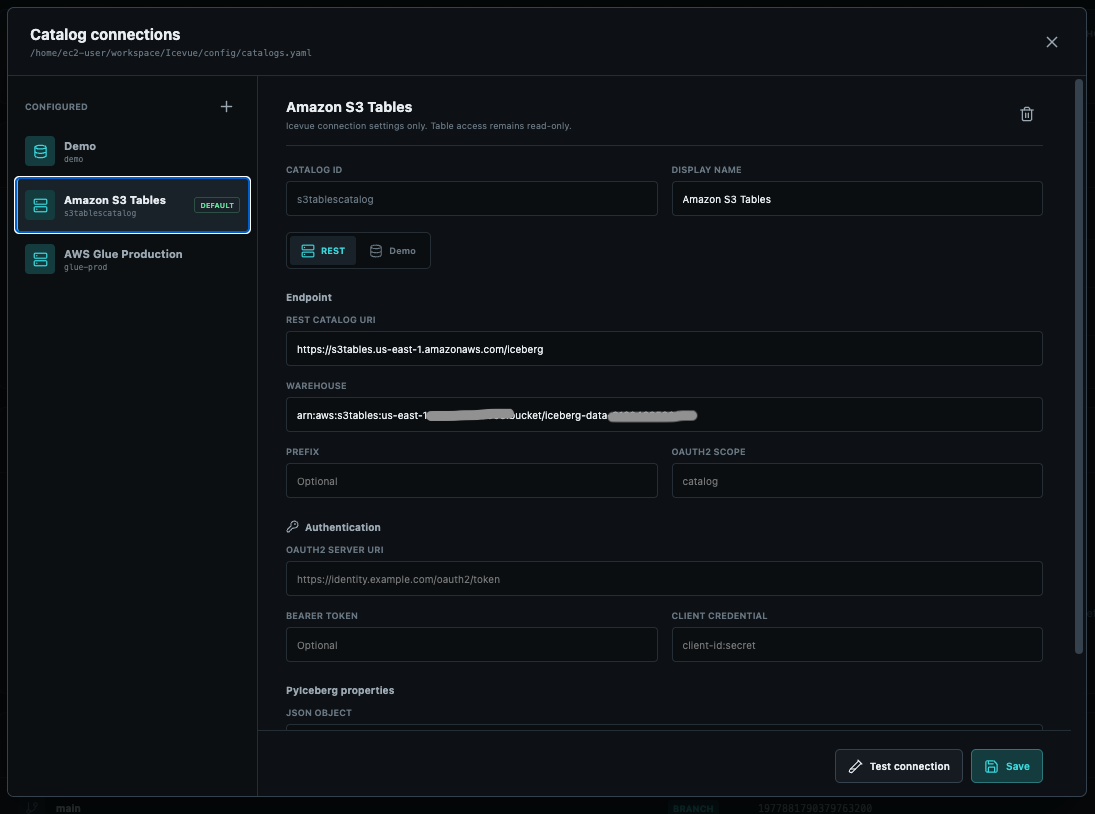Focus the OAuth2 Server URI field
Screen dimensions: 1095x814
664,579
